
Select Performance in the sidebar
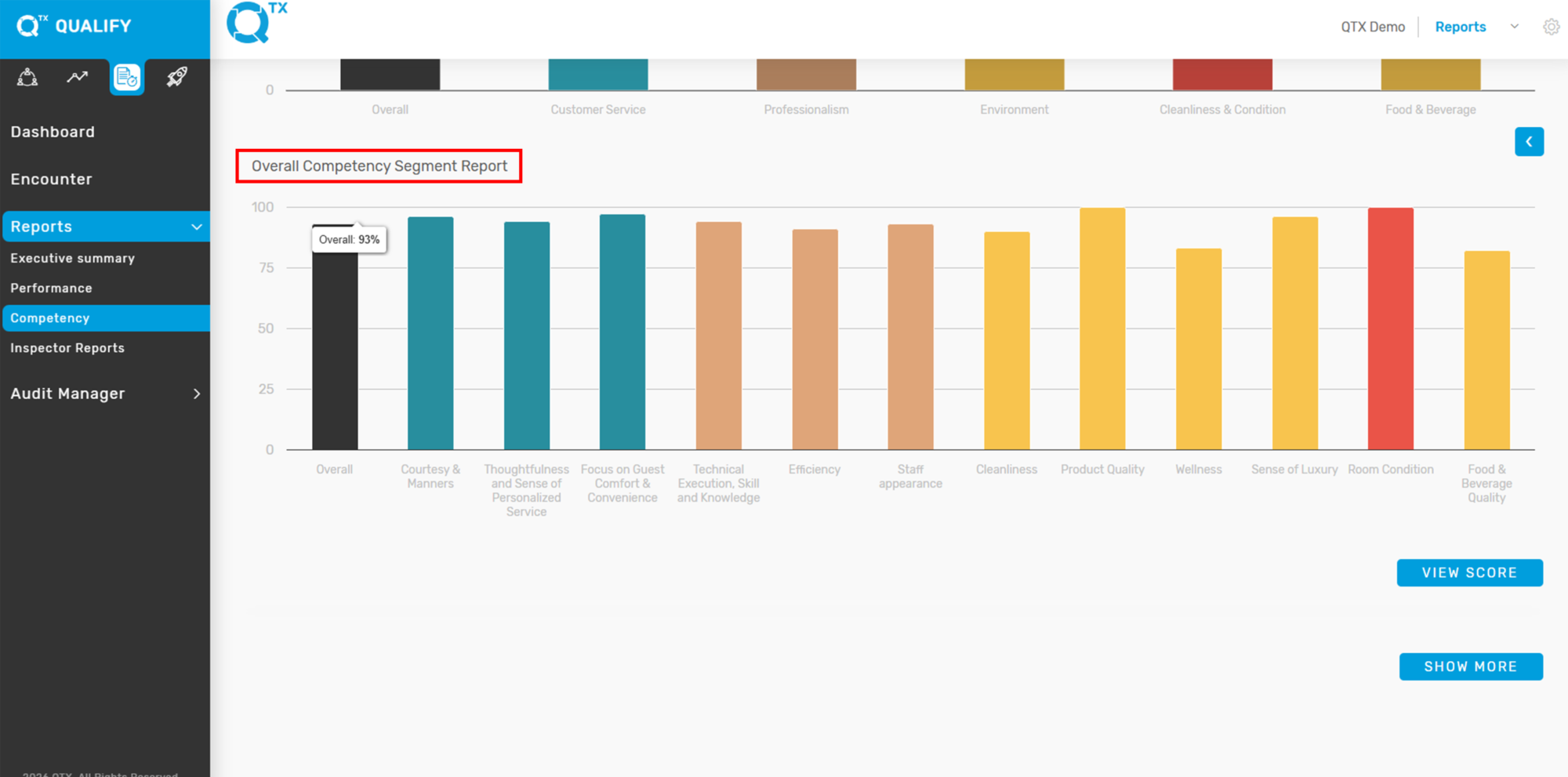(x=51, y=288)
